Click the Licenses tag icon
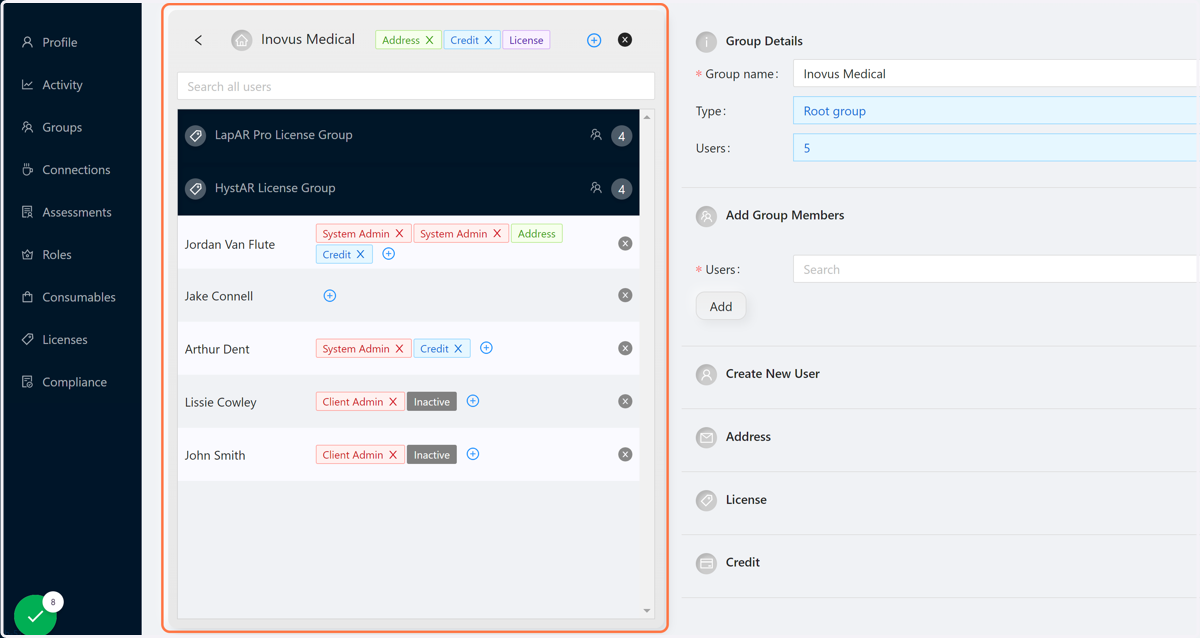Screen dimensions: 1200x638 coord(27,340)
